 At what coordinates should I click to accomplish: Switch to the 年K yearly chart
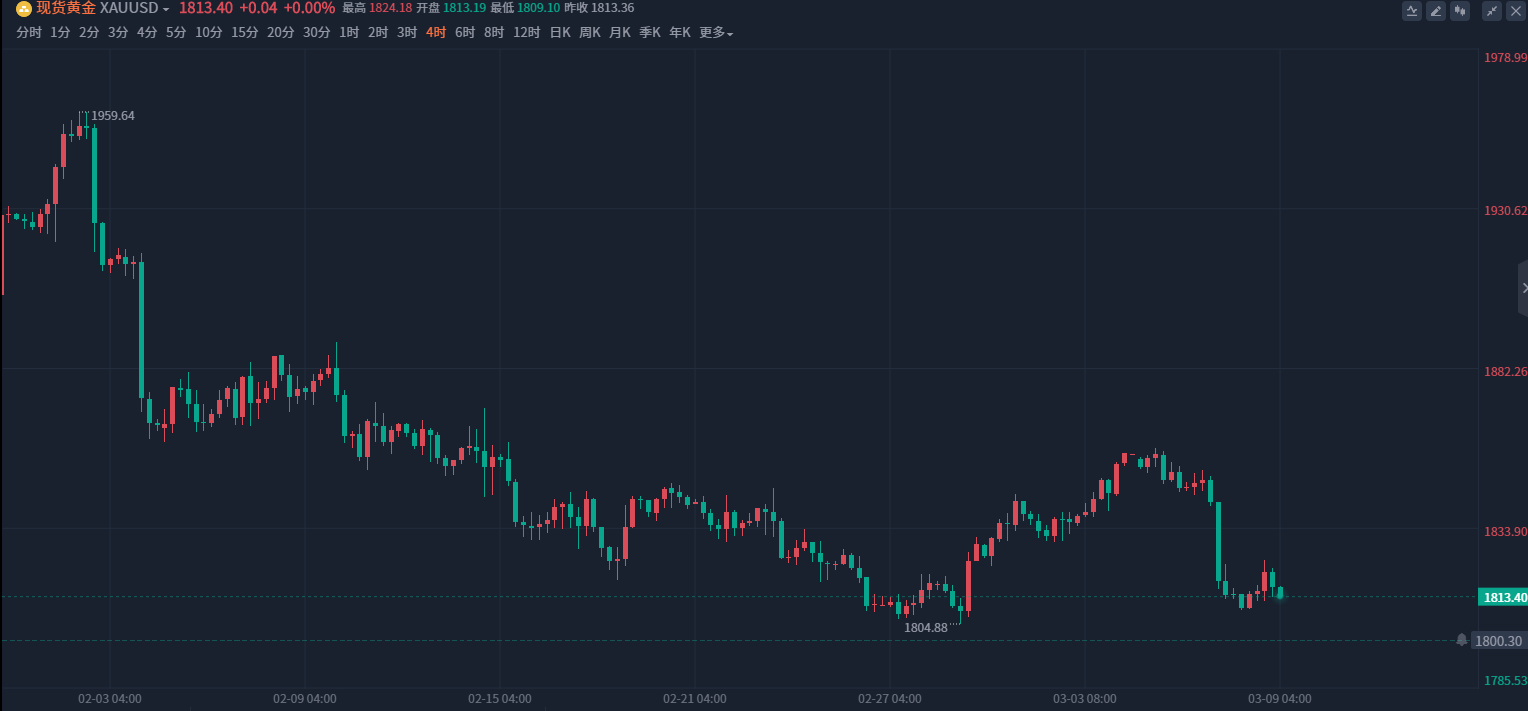680,32
